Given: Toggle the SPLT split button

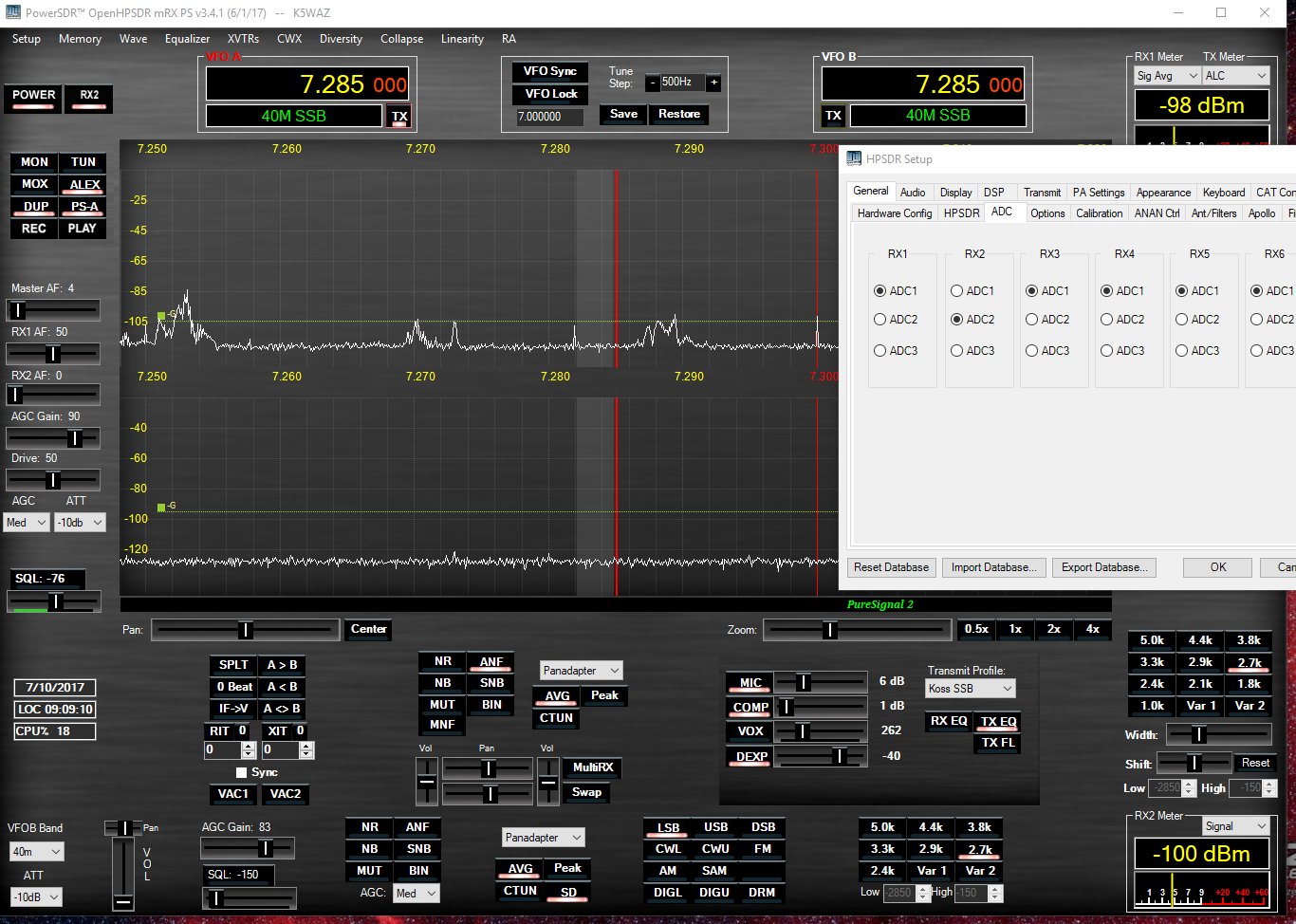Looking at the screenshot, I should [233, 665].
